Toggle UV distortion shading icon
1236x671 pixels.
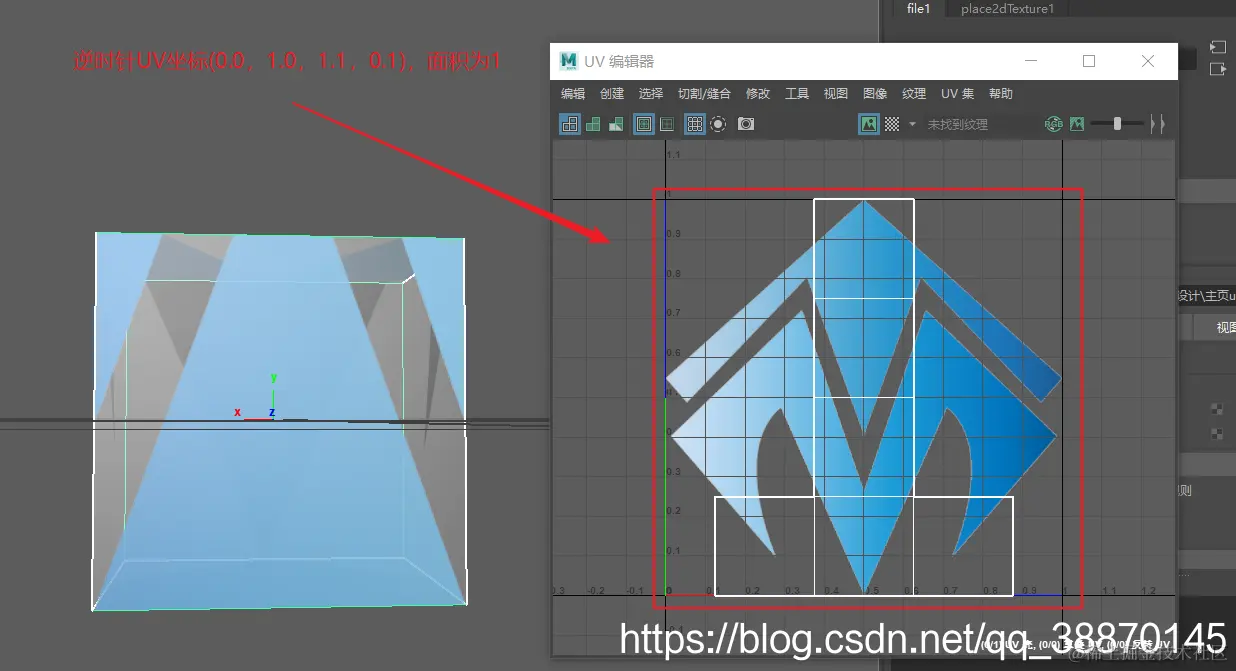pos(616,124)
